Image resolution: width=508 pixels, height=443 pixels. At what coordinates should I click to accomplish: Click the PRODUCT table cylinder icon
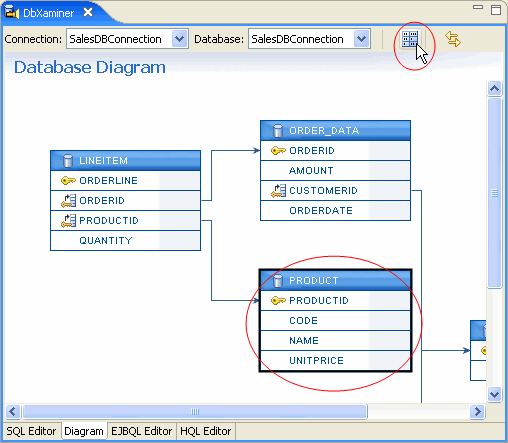[x=278, y=281]
